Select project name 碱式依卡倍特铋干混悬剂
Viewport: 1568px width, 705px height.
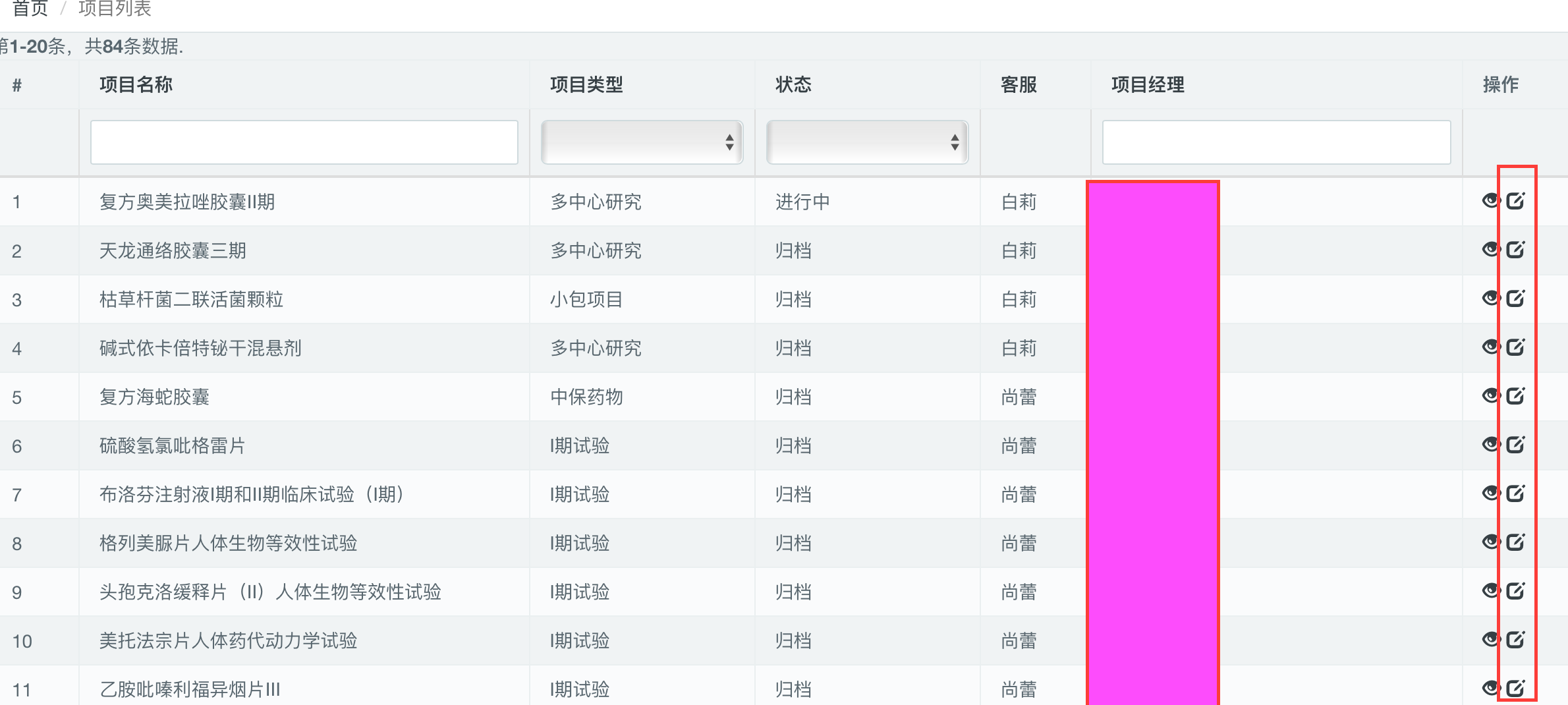(x=200, y=348)
